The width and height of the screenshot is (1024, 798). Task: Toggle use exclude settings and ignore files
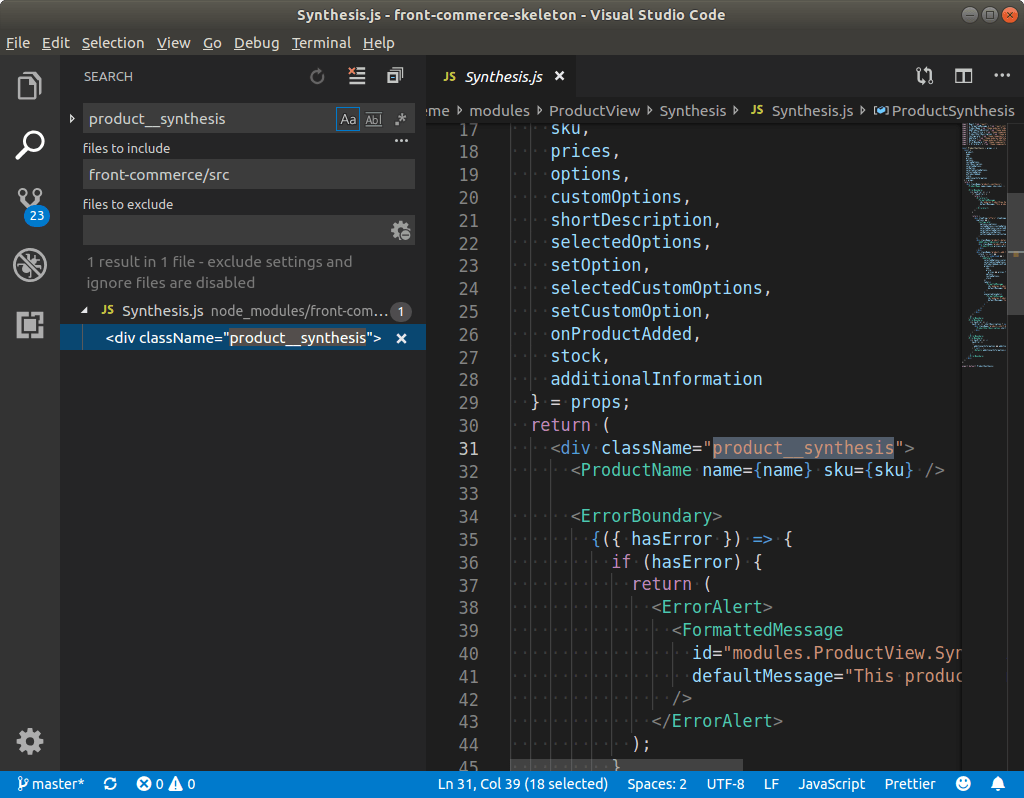(x=400, y=231)
